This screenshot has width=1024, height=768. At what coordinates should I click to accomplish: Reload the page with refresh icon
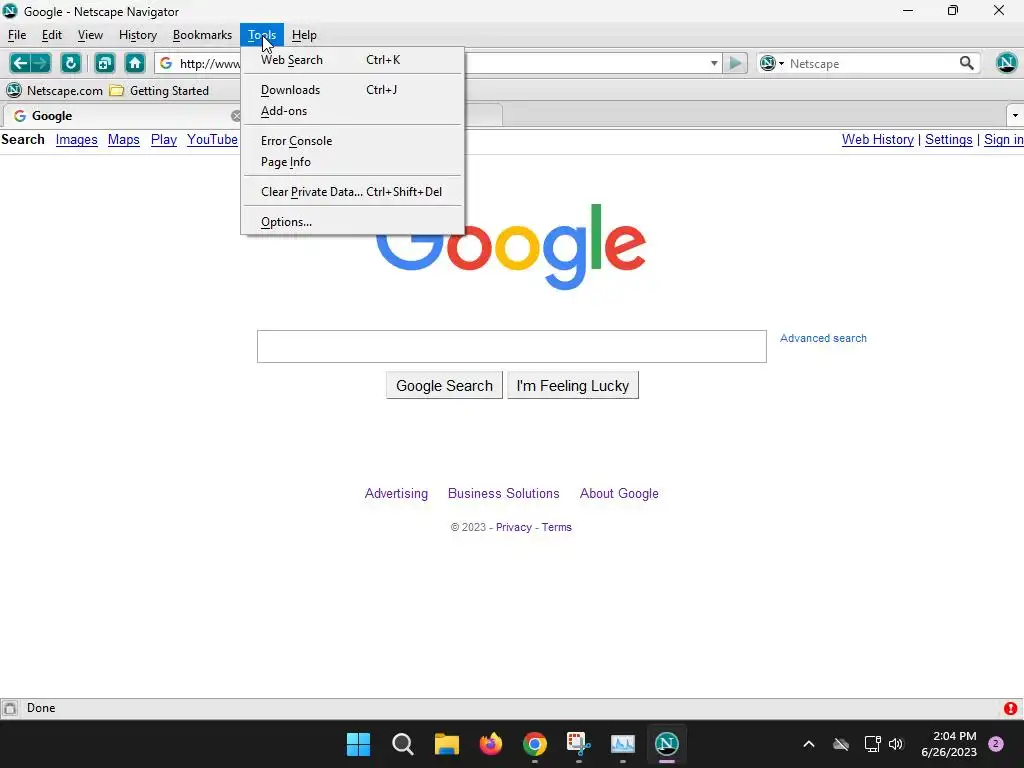71,63
